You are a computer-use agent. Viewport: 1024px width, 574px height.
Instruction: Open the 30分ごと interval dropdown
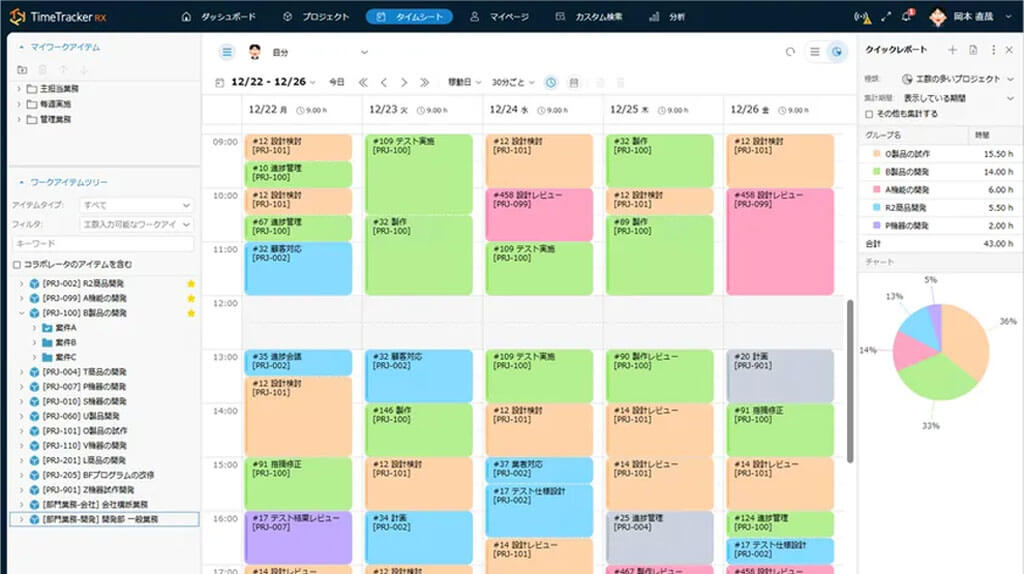(x=513, y=82)
